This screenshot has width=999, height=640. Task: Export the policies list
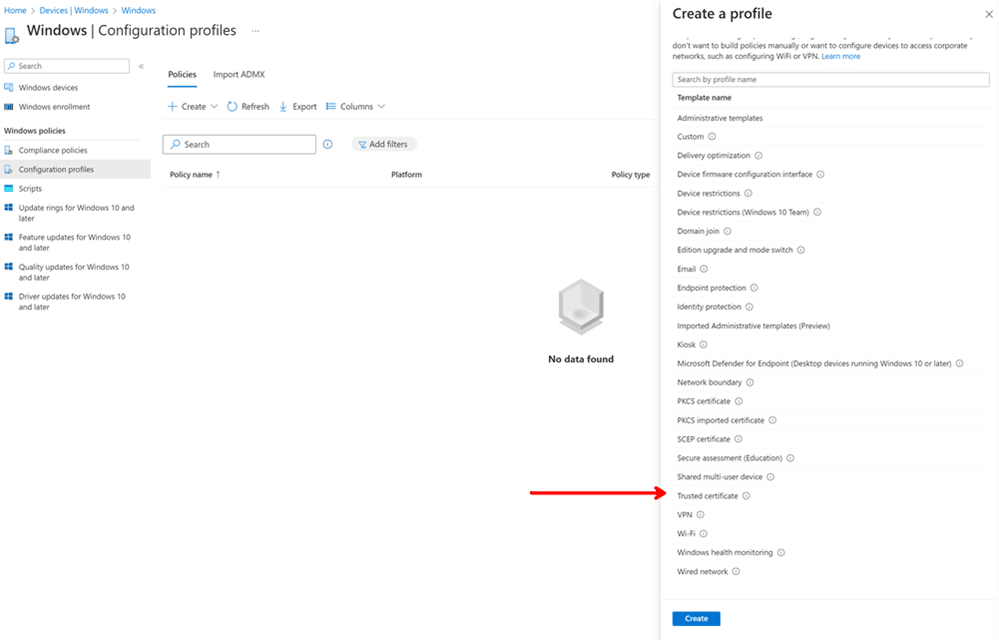[298, 106]
